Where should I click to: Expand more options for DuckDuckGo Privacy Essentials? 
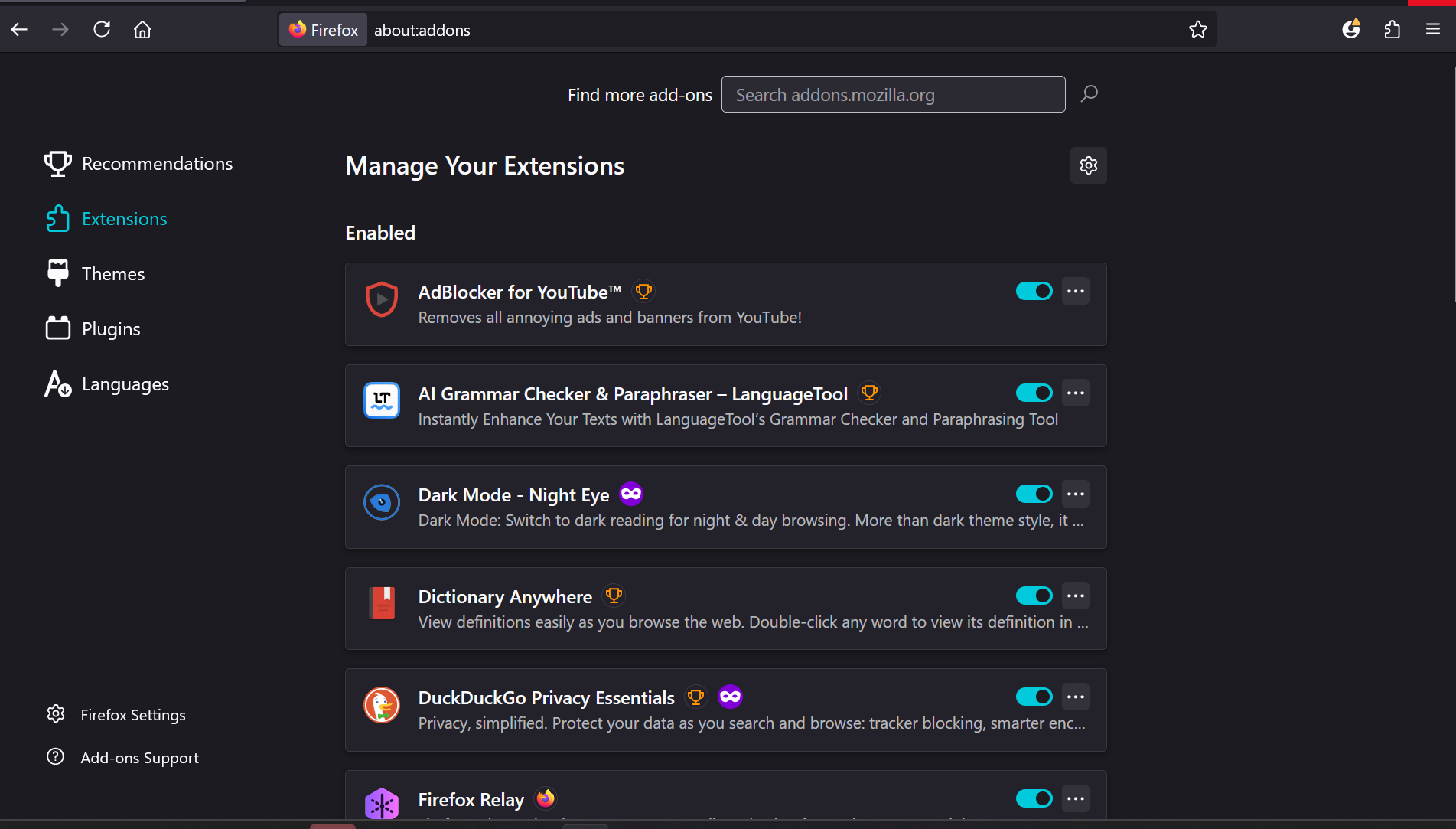[1076, 697]
